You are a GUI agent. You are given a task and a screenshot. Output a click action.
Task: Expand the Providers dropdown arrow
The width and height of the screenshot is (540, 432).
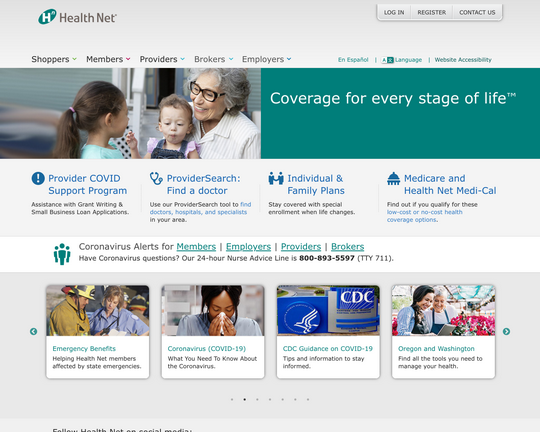[183, 59]
